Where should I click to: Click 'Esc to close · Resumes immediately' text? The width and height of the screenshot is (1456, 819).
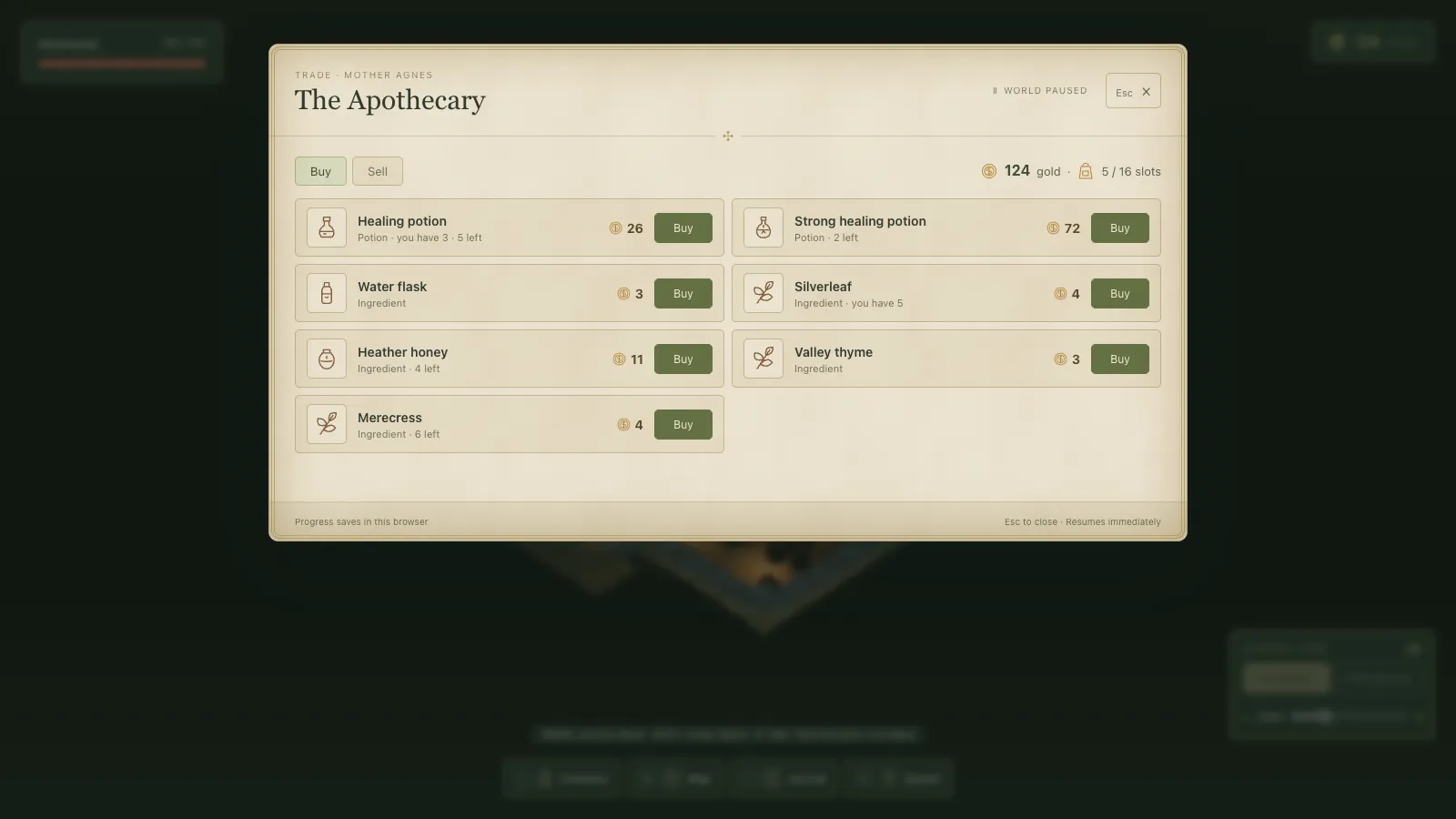[1083, 522]
